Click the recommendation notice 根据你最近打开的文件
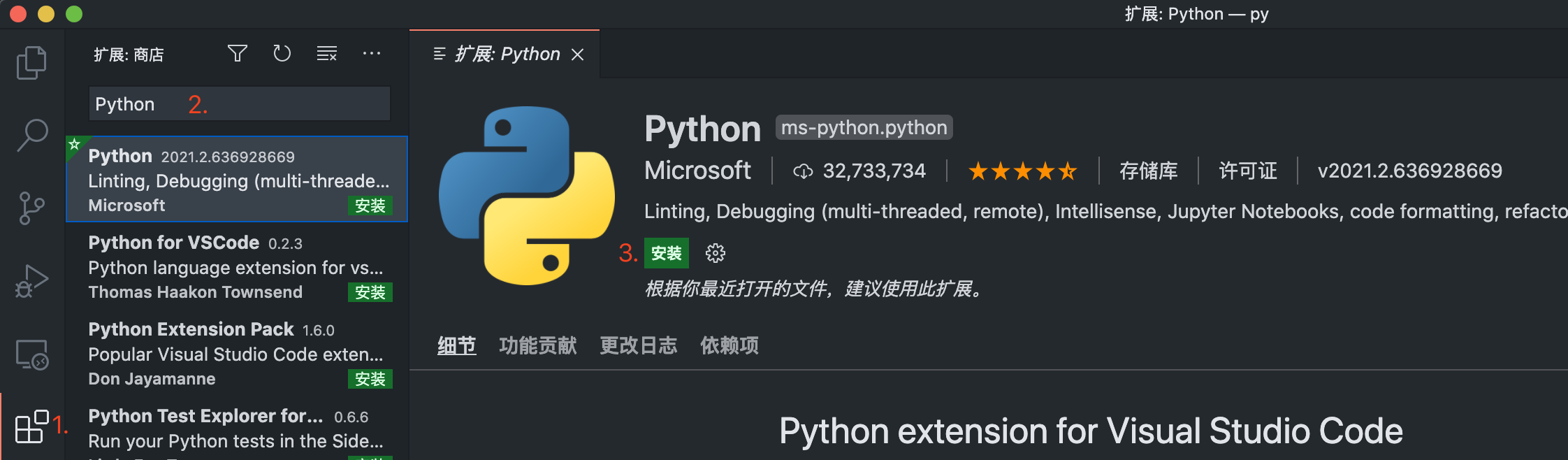The width and height of the screenshot is (1568, 460). (815, 289)
